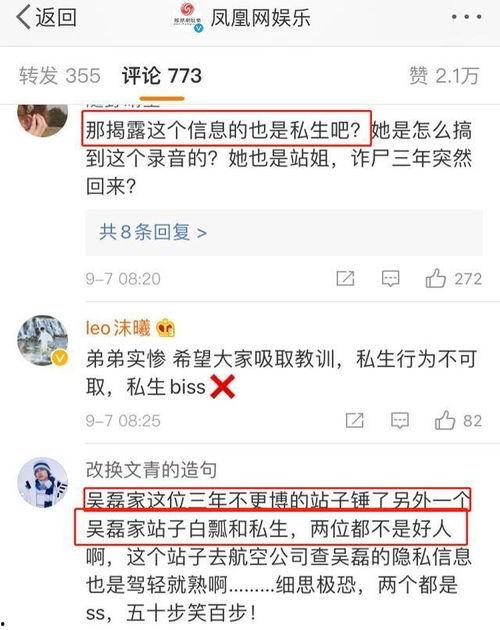Viewport: 500px width, 630px height.
Task: Open the three-dot more options menu
Action: click(466, 17)
